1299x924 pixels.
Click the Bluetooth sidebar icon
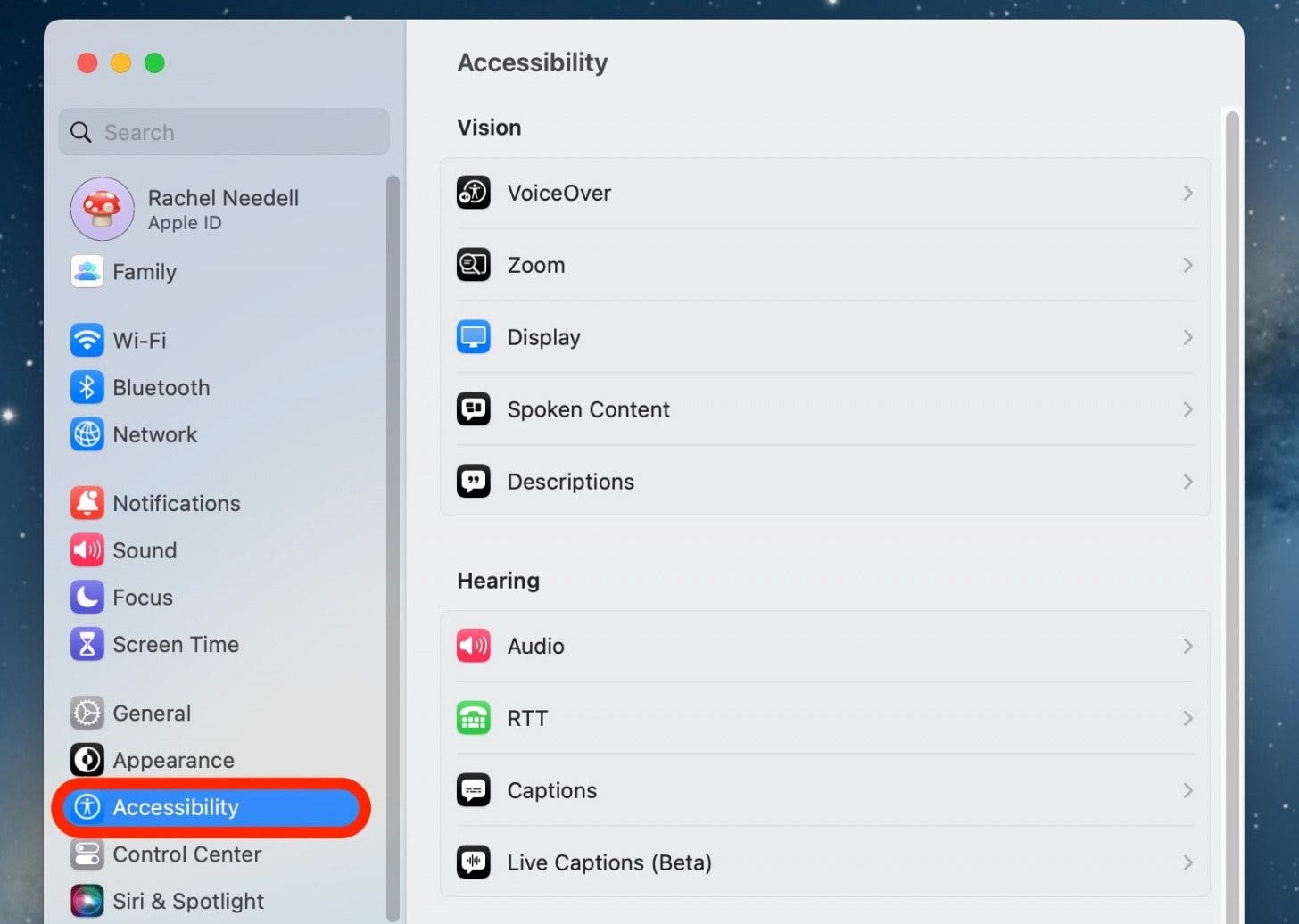point(87,387)
